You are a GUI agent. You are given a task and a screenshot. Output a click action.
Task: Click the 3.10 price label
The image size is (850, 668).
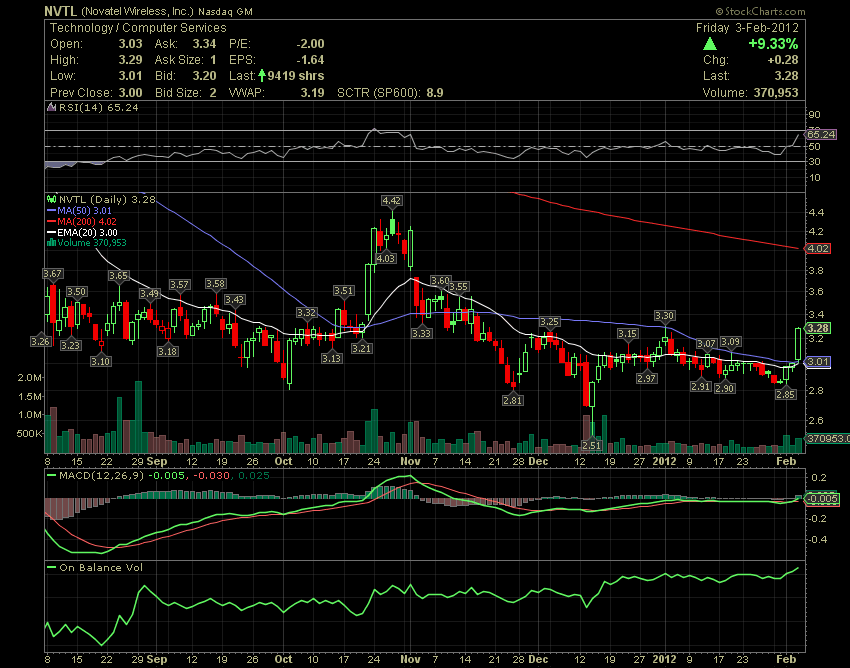pos(100,361)
